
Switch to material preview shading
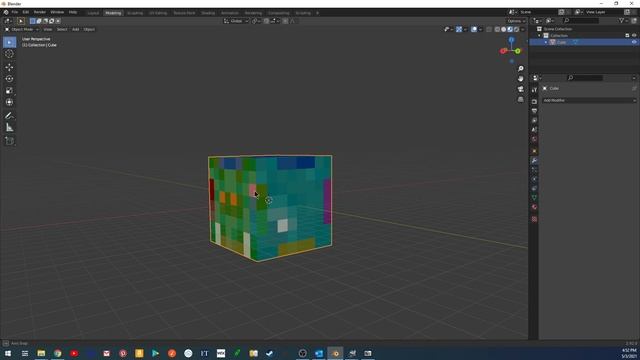coord(510,29)
